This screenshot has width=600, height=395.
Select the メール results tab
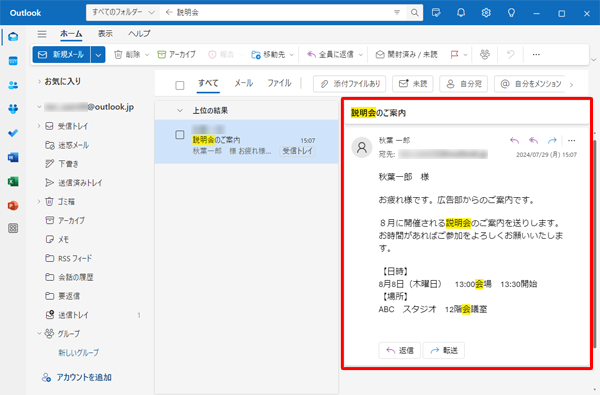point(244,83)
